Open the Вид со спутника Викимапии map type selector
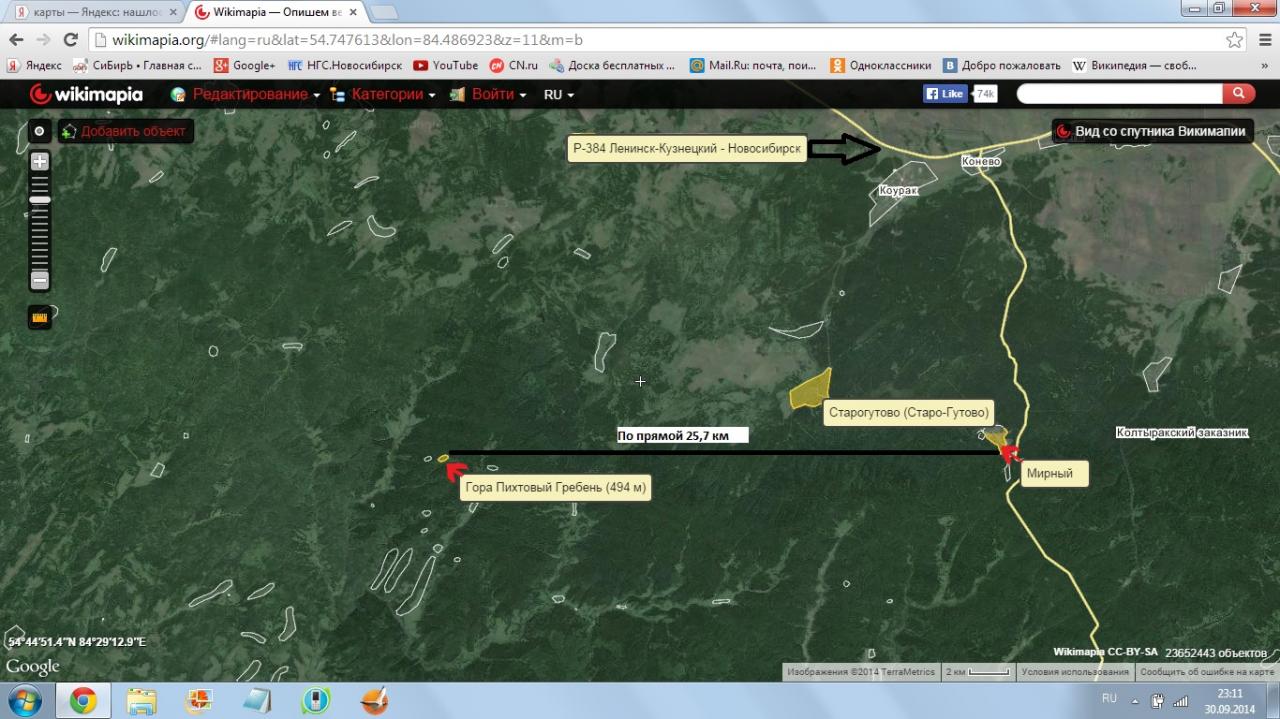The width and height of the screenshot is (1280, 719). (1152, 131)
